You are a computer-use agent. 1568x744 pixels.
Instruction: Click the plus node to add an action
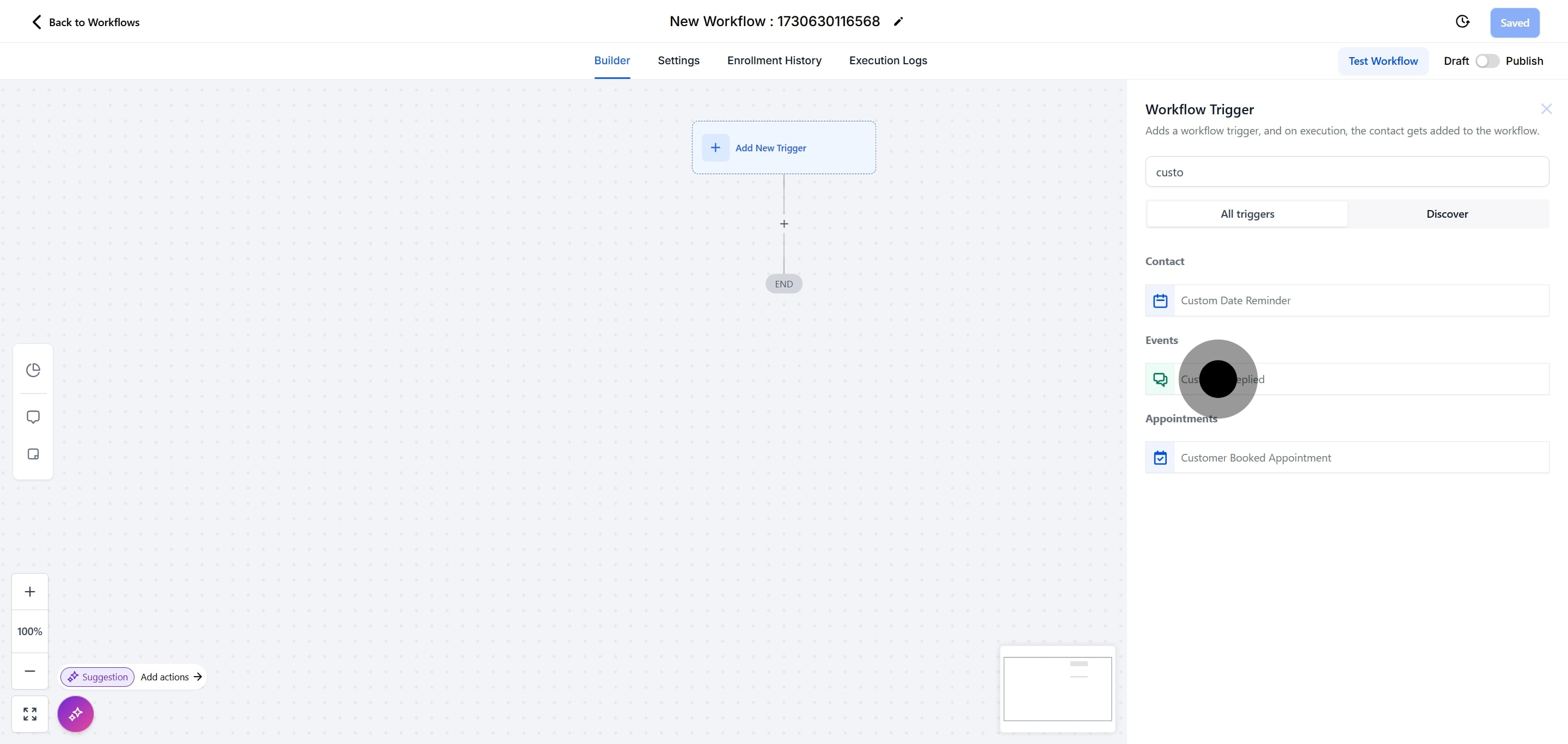783,224
